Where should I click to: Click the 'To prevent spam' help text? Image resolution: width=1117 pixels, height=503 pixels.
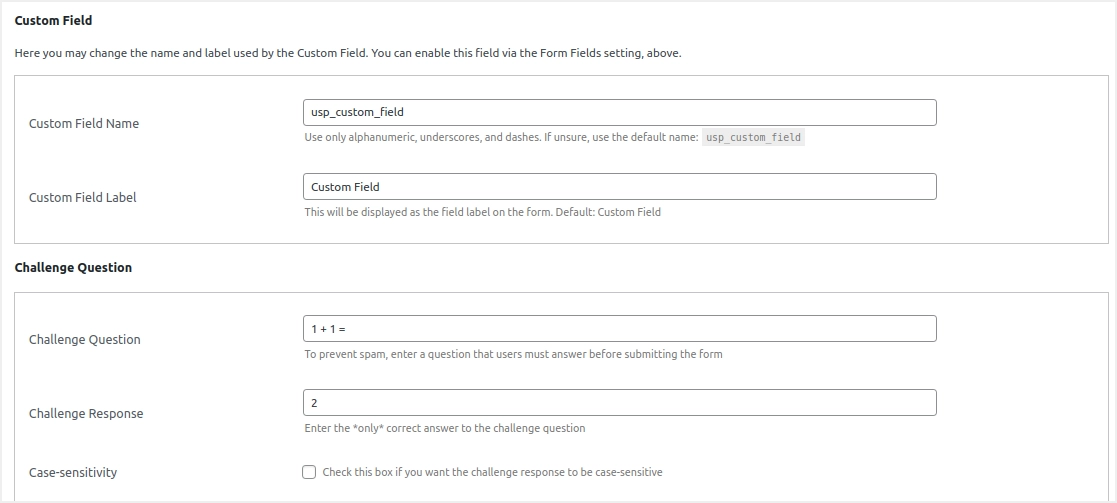(x=513, y=354)
